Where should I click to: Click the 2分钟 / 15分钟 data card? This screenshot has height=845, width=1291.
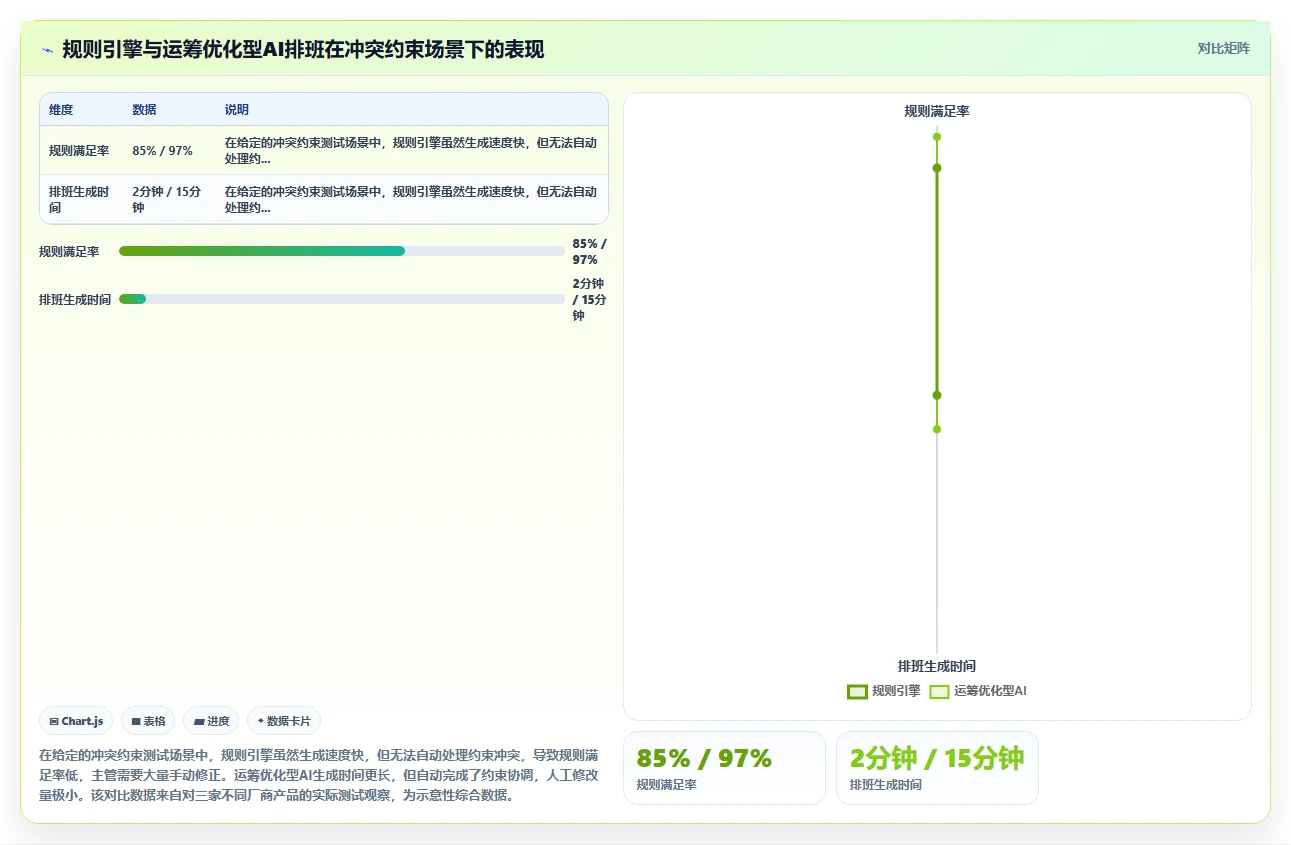(937, 768)
